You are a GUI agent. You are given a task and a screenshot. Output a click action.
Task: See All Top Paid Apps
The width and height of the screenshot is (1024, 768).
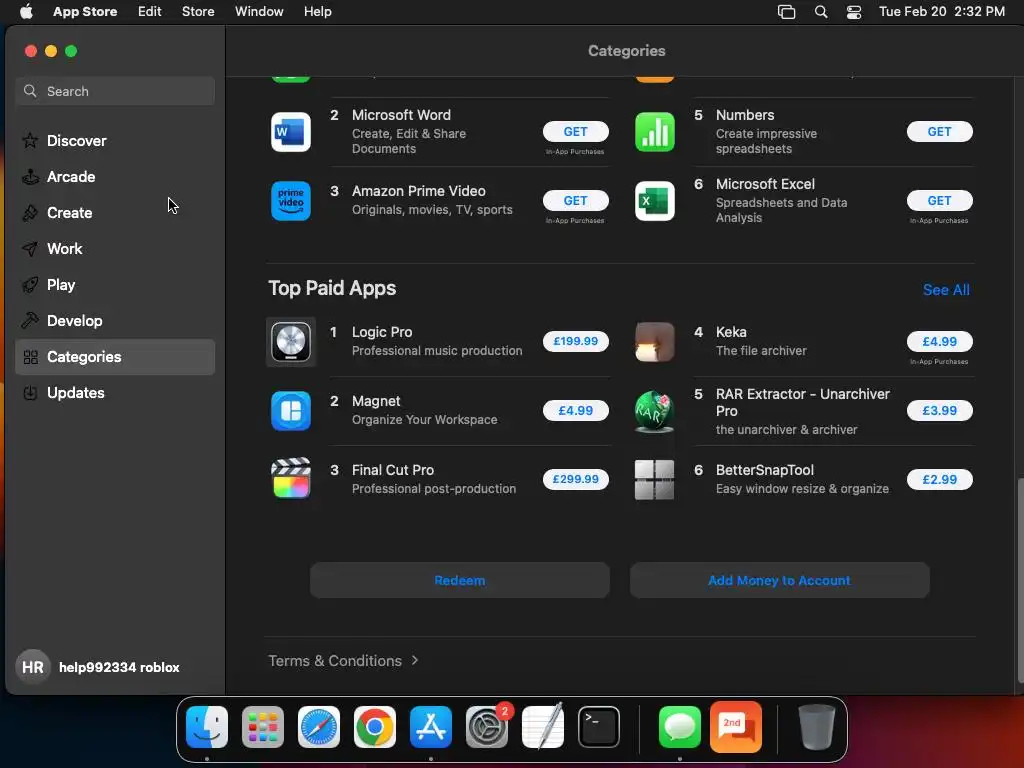(946, 289)
